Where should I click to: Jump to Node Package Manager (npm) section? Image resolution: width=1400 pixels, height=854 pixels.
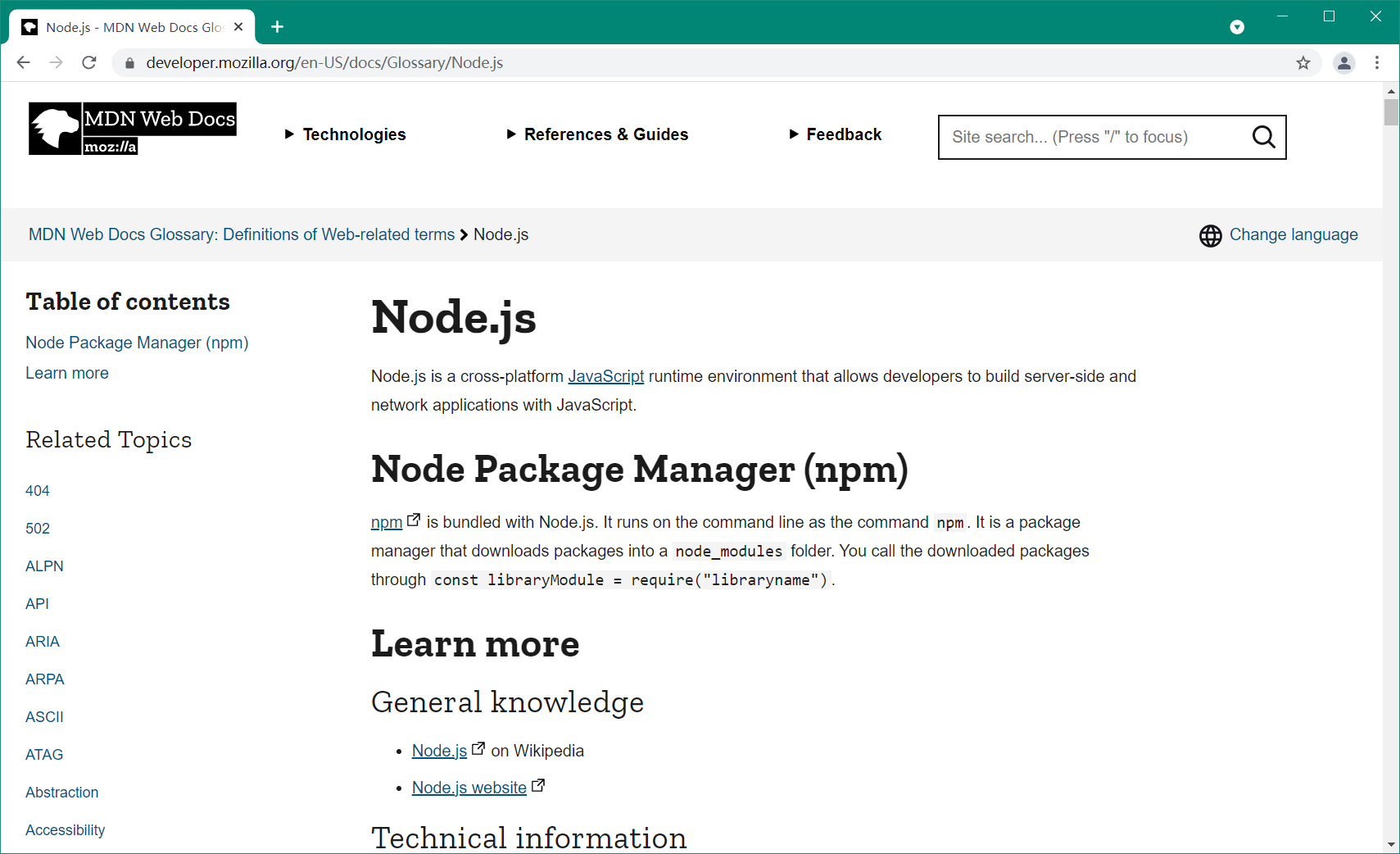click(x=137, y=343)
